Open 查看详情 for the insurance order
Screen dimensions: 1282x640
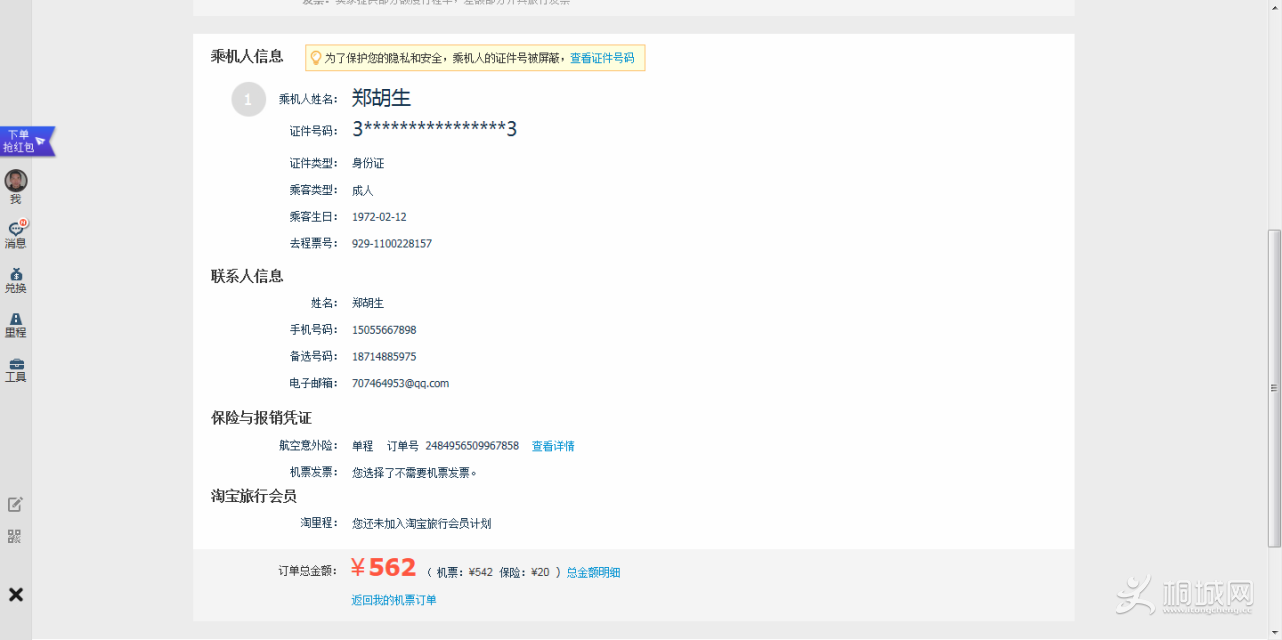pyautogui.click(x=553, y=446)
